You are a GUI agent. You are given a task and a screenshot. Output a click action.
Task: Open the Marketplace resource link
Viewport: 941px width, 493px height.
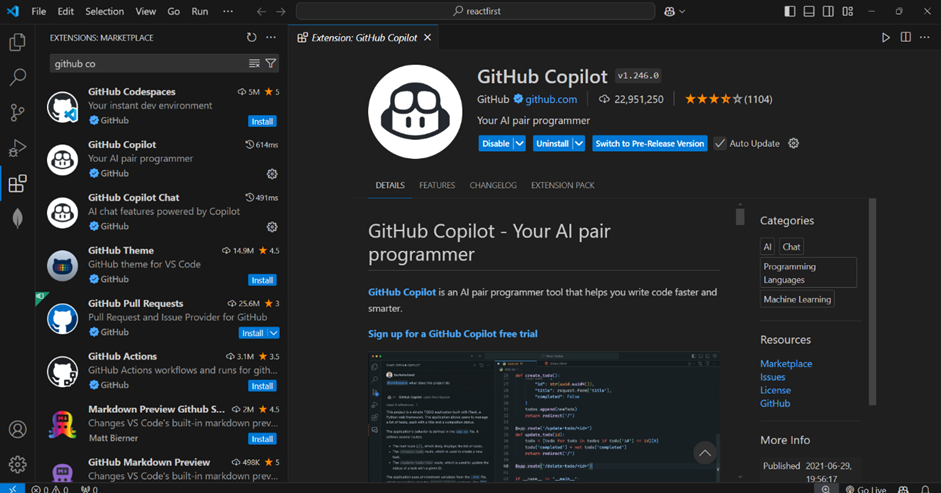[786, 364]
